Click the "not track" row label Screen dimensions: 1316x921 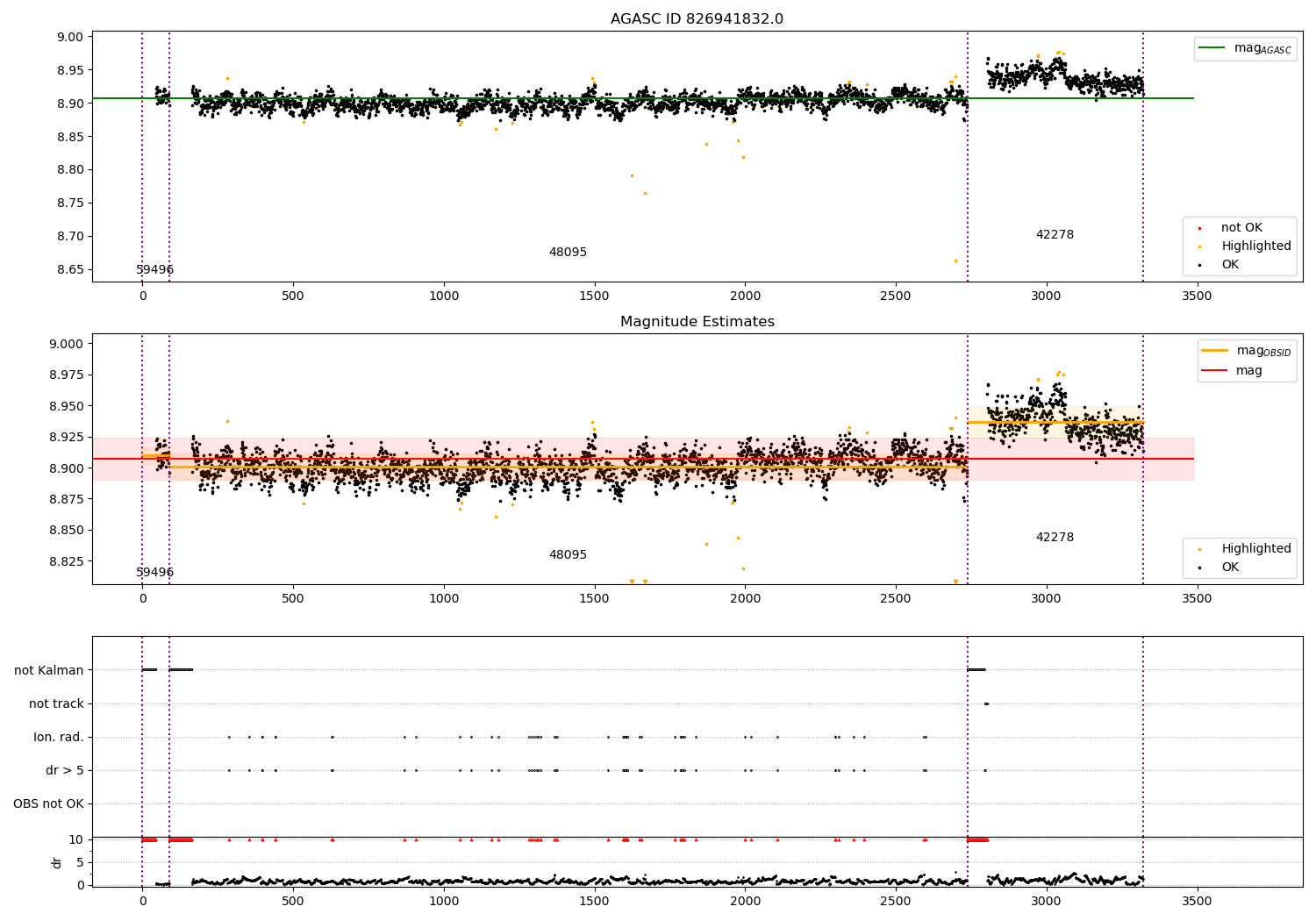pyautogui.click(x=56, y=704)
